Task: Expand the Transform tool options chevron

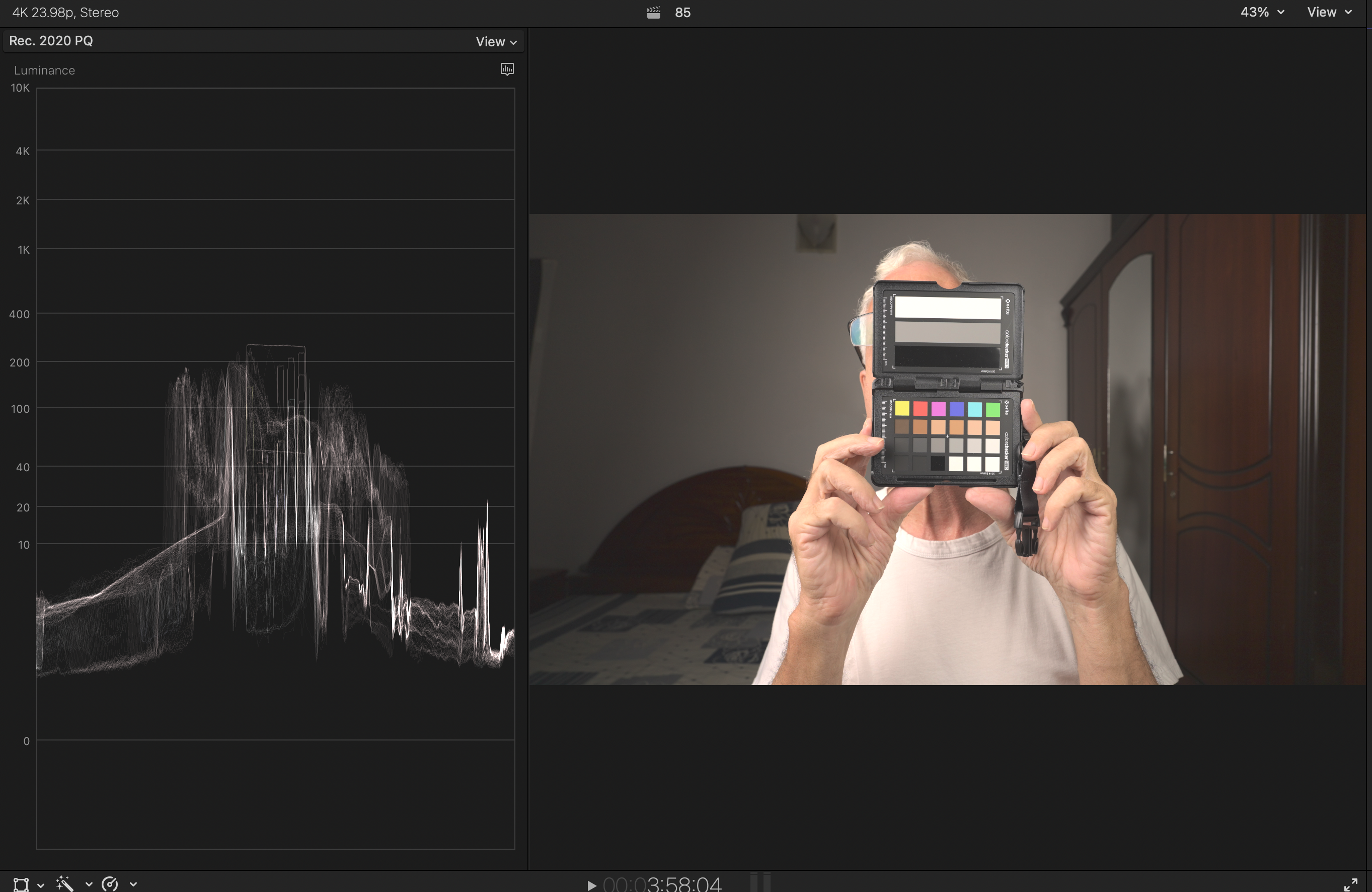Action: pyautogui.click(x=41, y=884)
